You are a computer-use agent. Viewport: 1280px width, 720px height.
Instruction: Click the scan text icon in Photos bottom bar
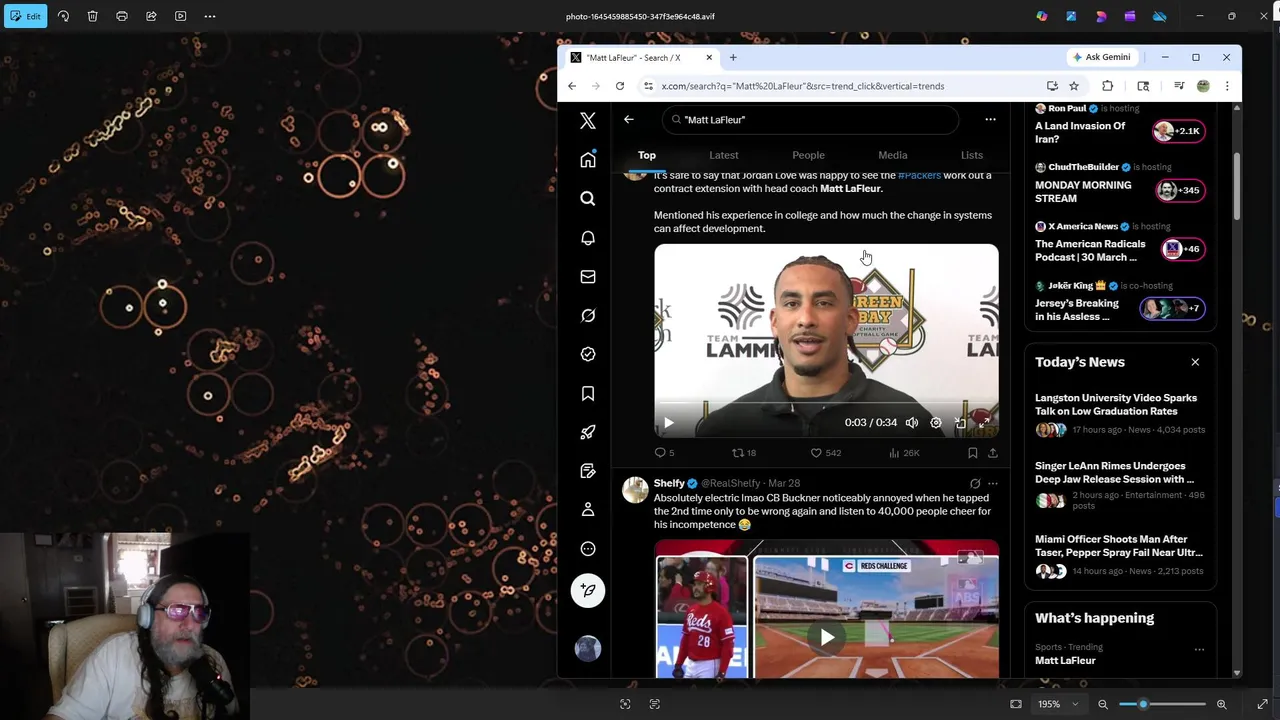(x=655, y=704)
